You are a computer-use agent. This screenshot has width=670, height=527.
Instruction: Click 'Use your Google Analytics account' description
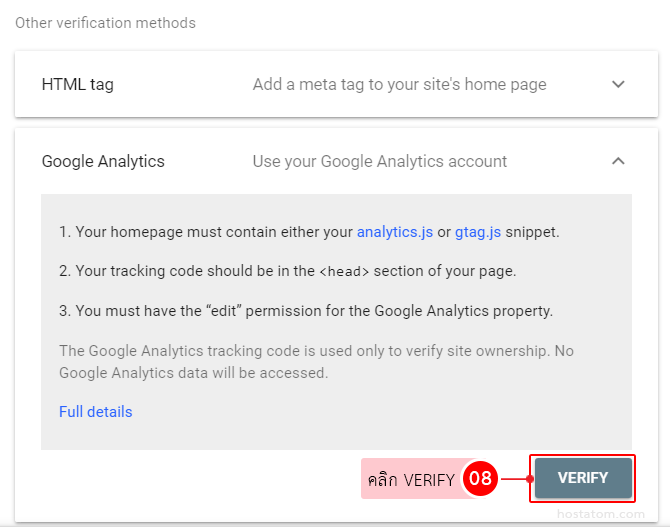[379, 161]
